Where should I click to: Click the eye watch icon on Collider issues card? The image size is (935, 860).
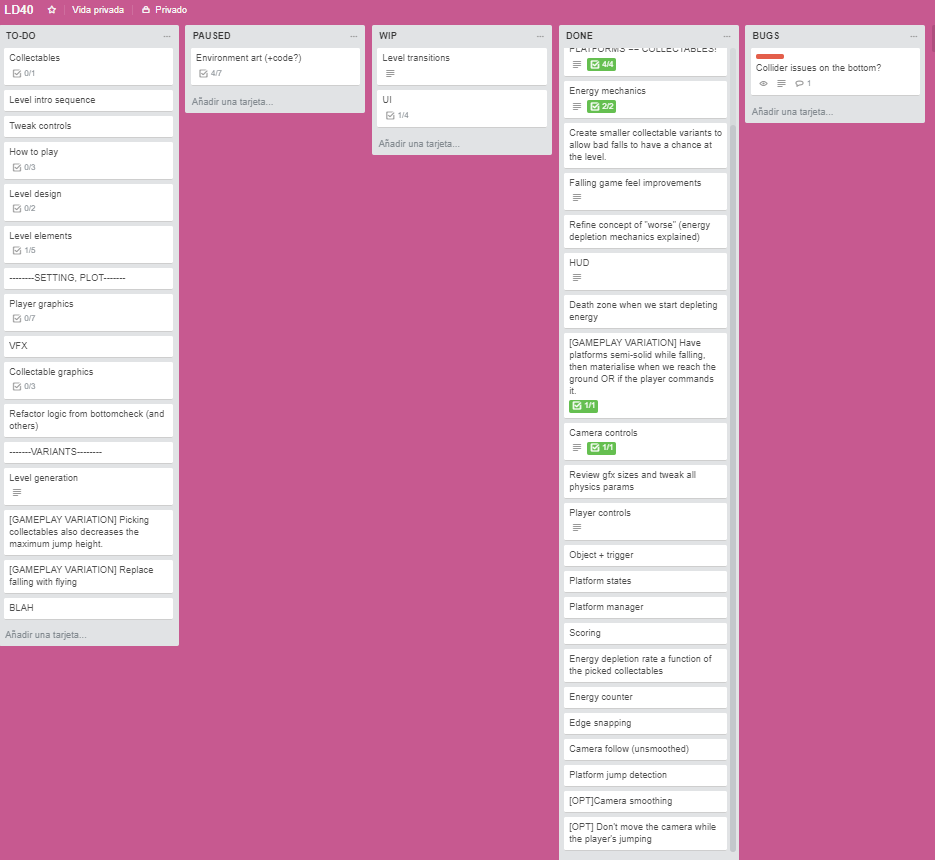(x=763, y=83)
